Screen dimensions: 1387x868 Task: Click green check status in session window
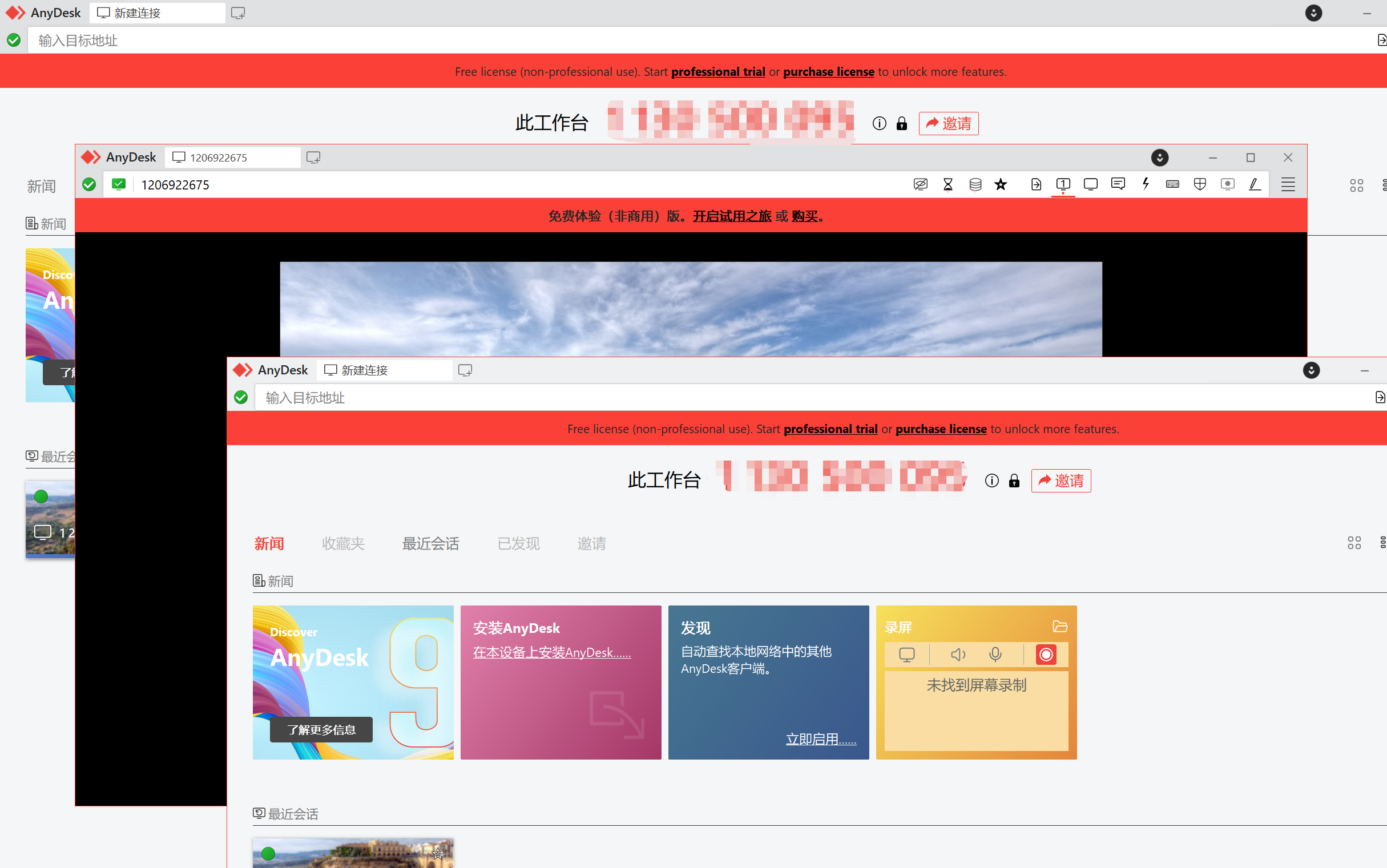coord(89,184)
